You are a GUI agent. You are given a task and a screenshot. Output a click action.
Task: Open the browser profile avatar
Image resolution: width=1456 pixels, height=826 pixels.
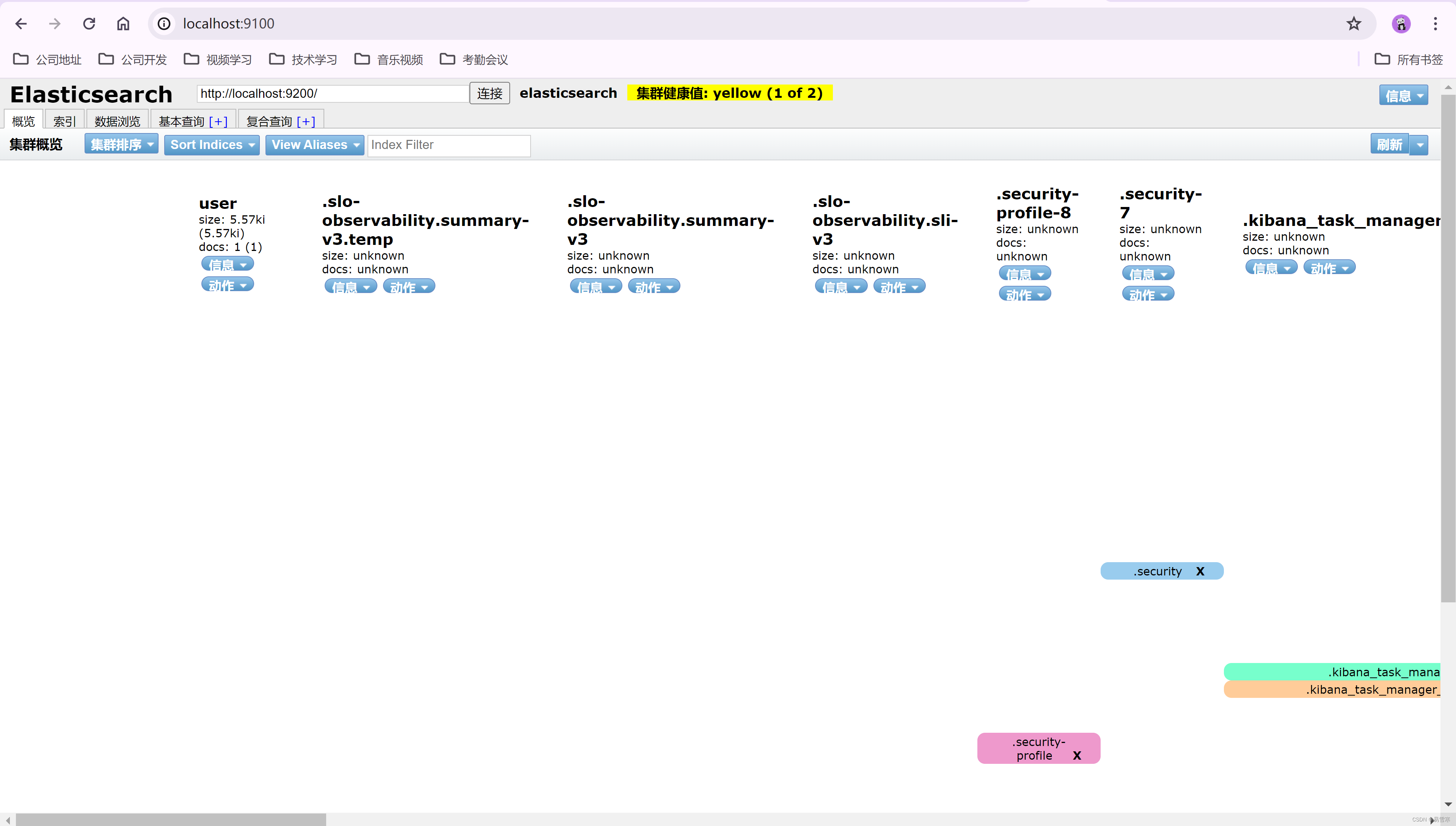coord(1401,23)
